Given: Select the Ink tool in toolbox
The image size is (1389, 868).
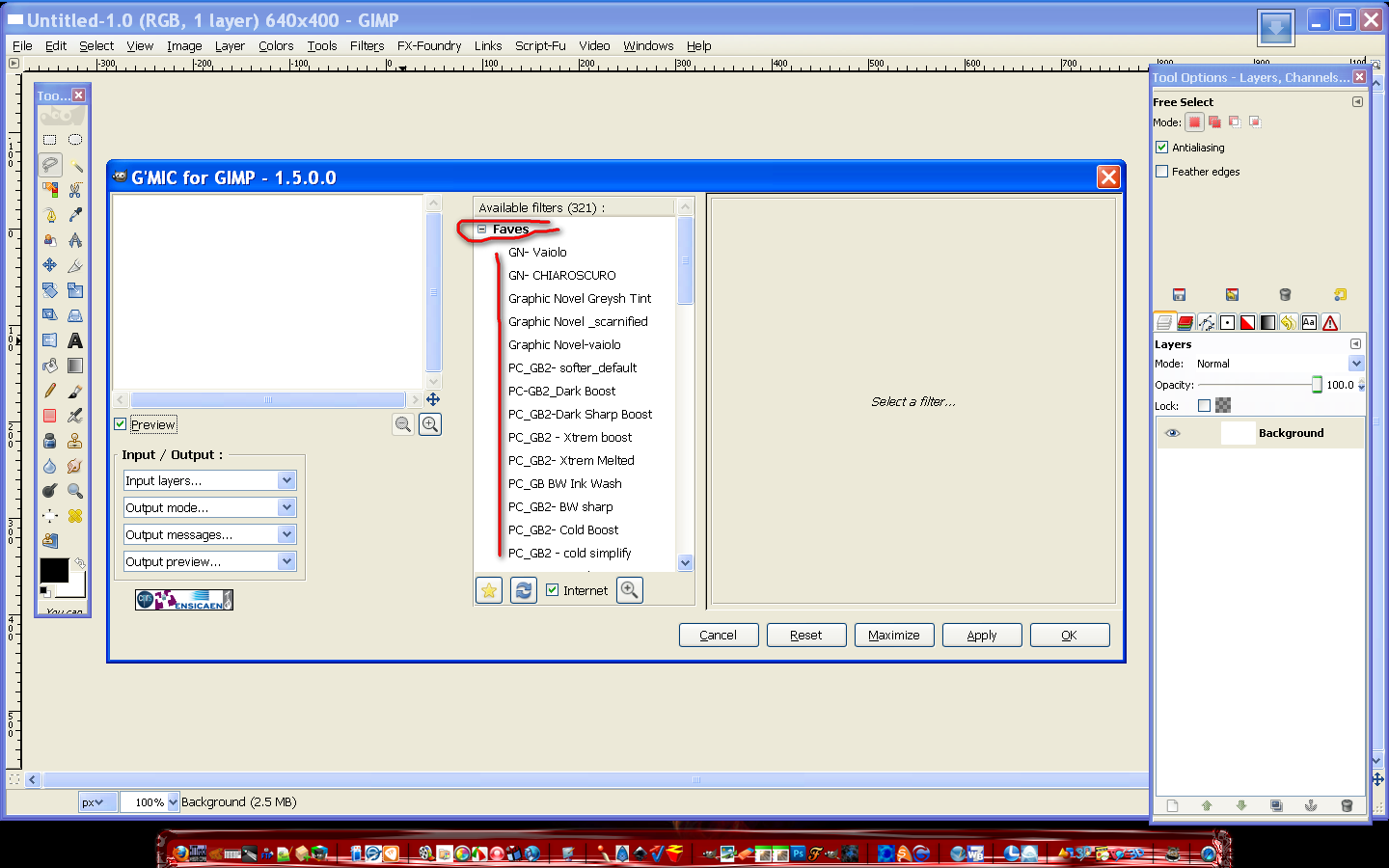Looking at the screenshot, I should point(50,441).
